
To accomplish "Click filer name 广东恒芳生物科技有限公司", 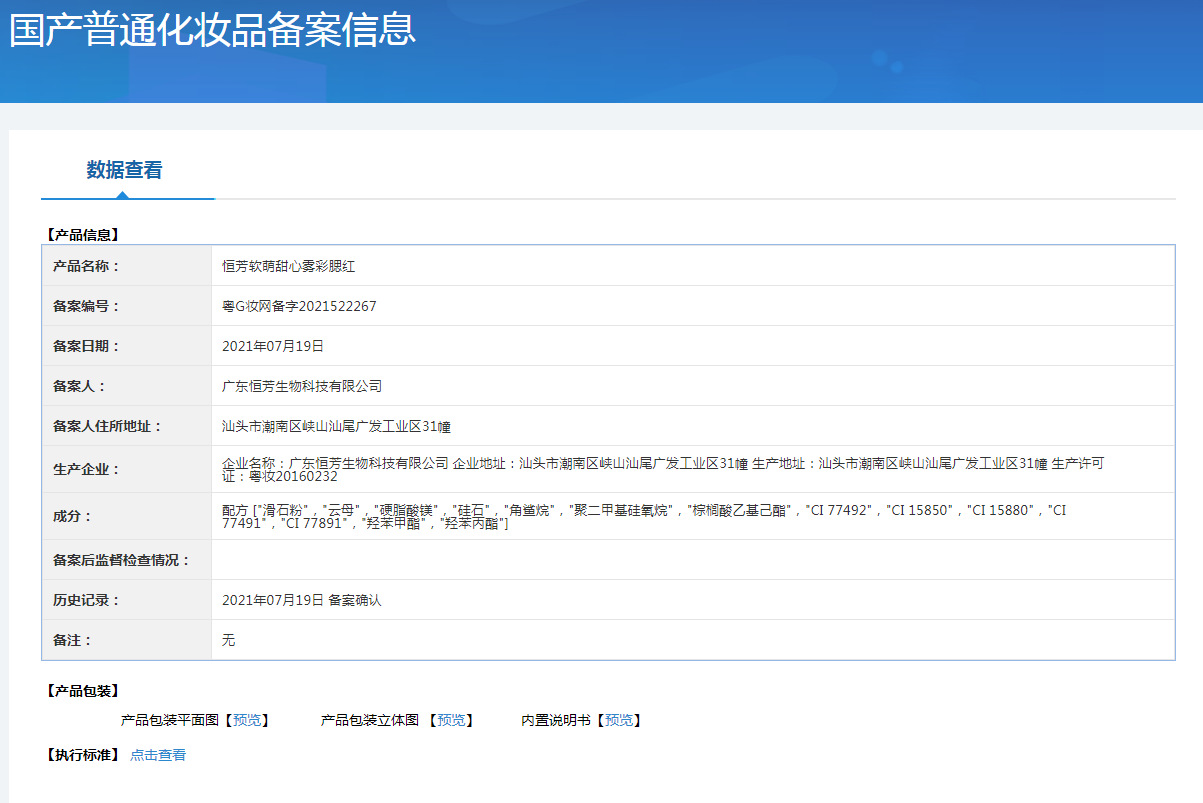I will [302, 386].
